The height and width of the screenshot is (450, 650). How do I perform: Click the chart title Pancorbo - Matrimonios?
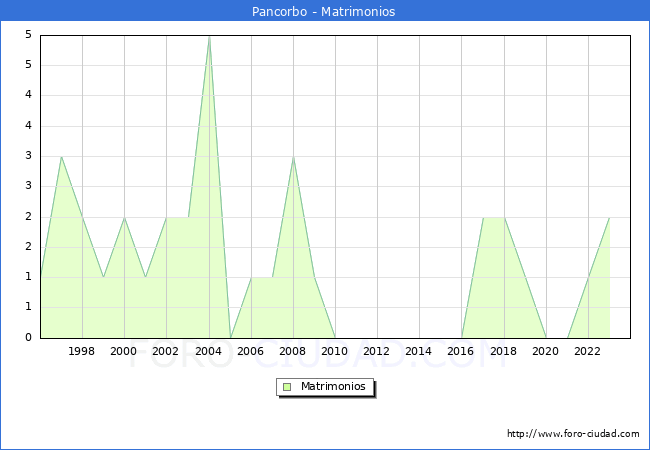coord(323,11)
